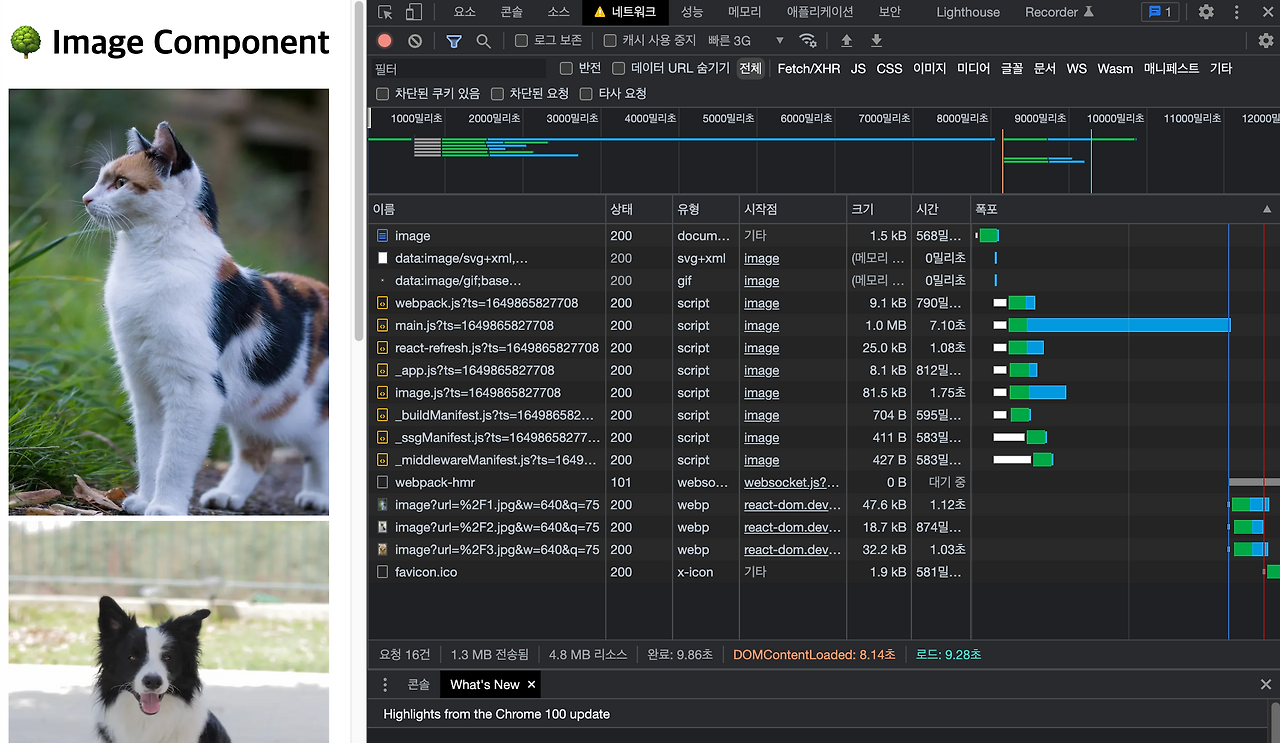This screenshot has width=1280, height=743.
Task: Toggle the device toolbar icon
Action: point(414,13)
